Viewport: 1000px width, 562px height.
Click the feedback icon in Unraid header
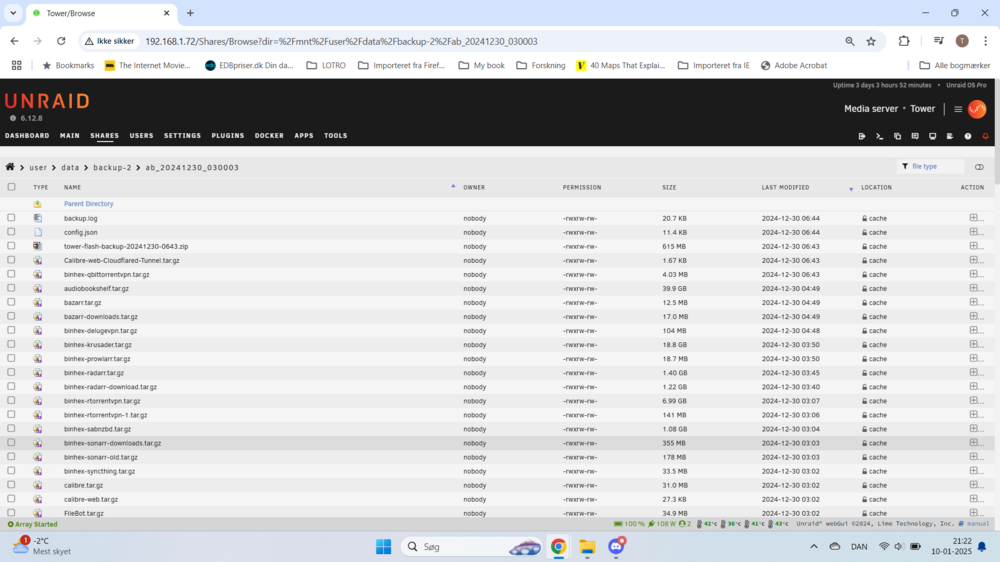915,136
